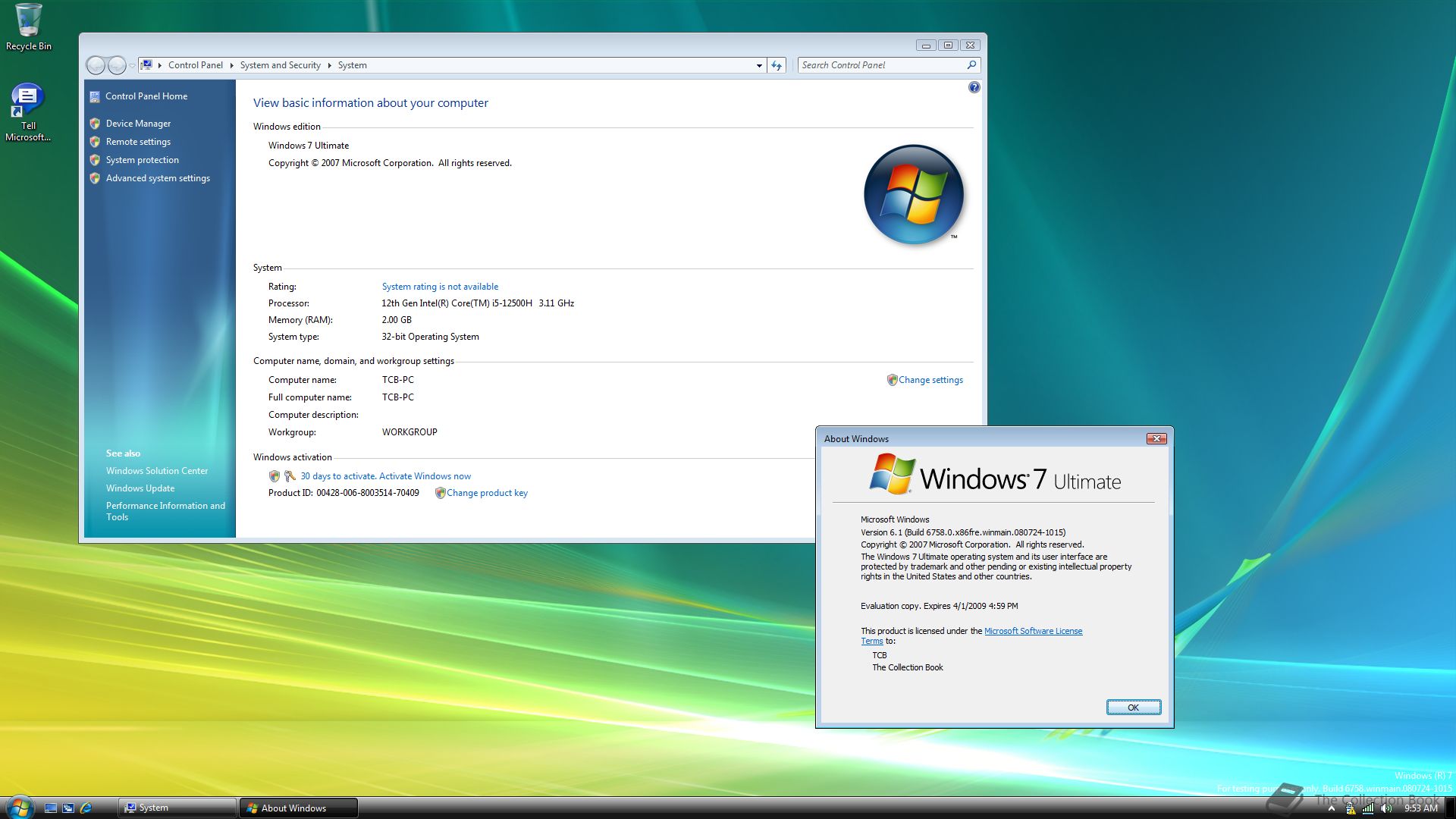Click the network signal tray icon
The height and width of the screenshot is (819, 1456).
coord(1368,808)
